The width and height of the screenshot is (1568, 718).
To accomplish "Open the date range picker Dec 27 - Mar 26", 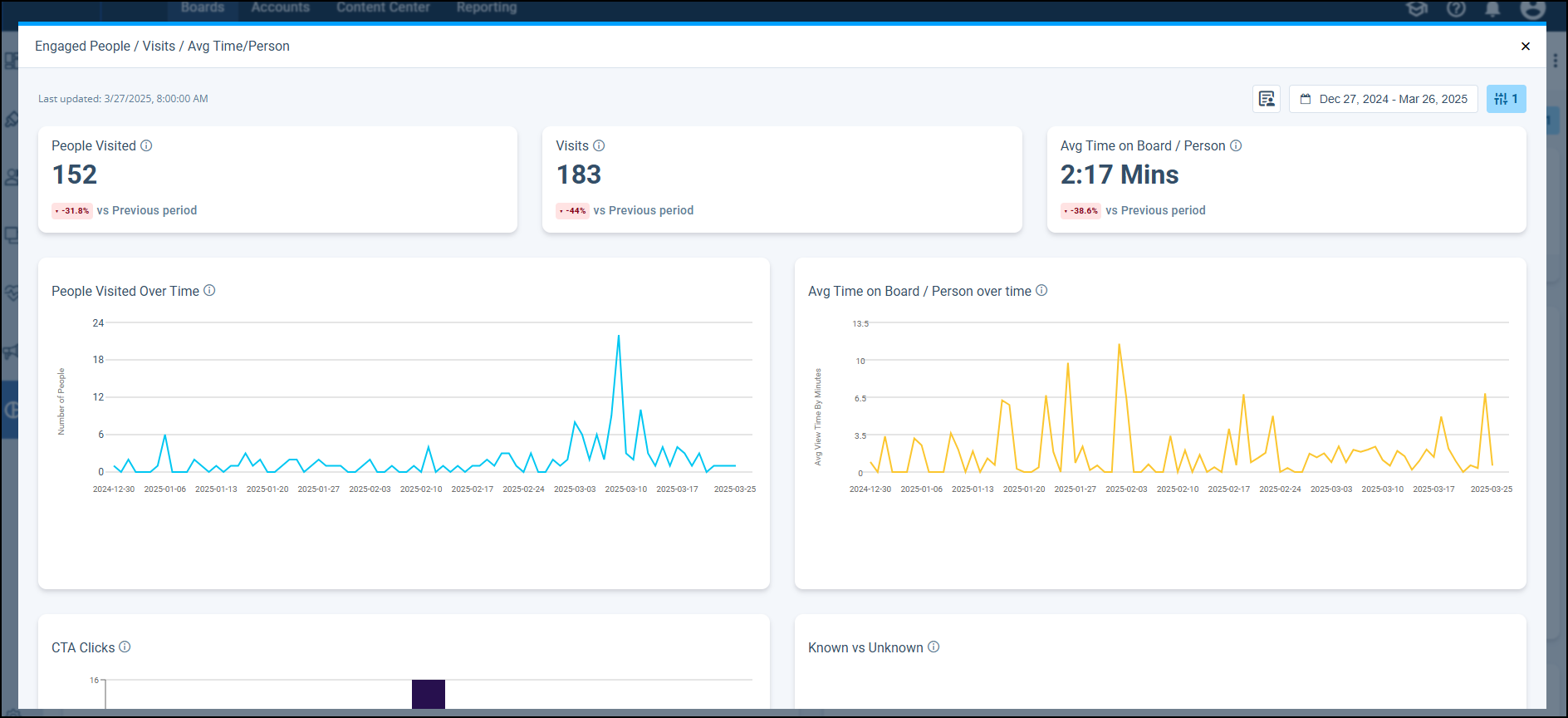I will (x=1384, y=99).
